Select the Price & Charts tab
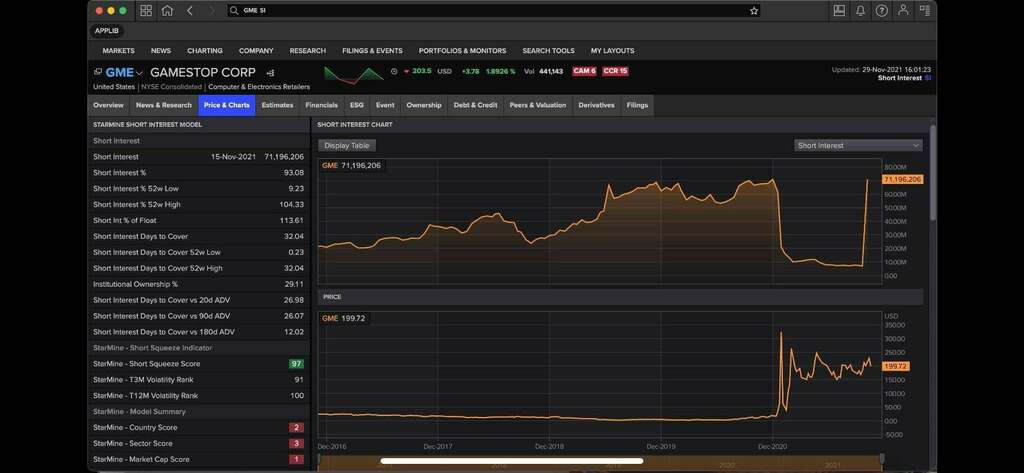1024x473 pixels. (x=227, y=105)
